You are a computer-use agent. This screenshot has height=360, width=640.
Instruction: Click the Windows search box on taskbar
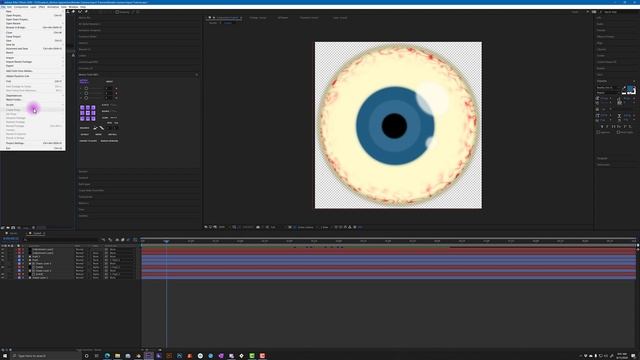click(x=45, y=356)
